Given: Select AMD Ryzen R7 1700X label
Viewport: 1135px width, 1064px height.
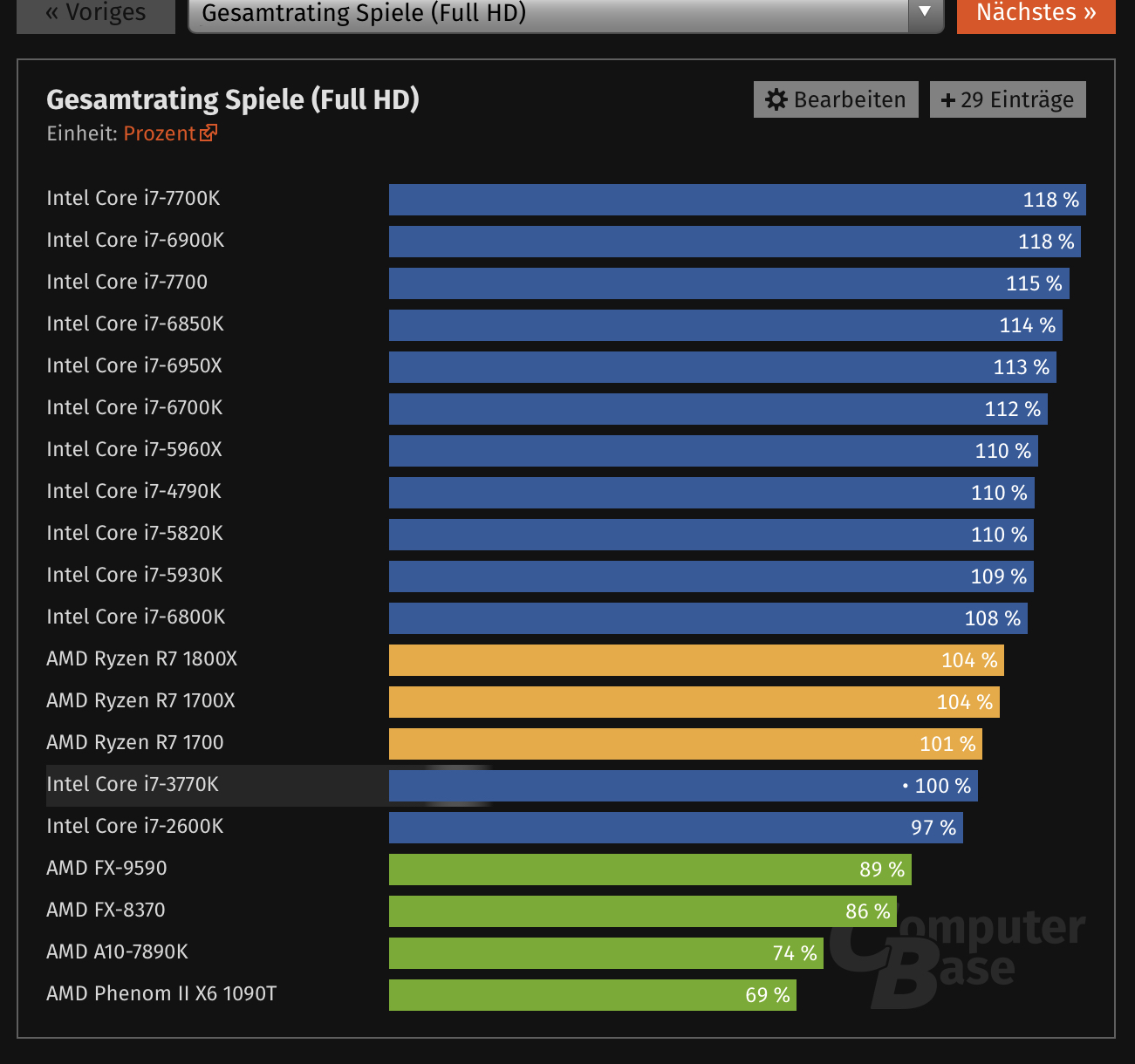Looking at the screenshot, I should pyautogui.click(x=141, y=700).
